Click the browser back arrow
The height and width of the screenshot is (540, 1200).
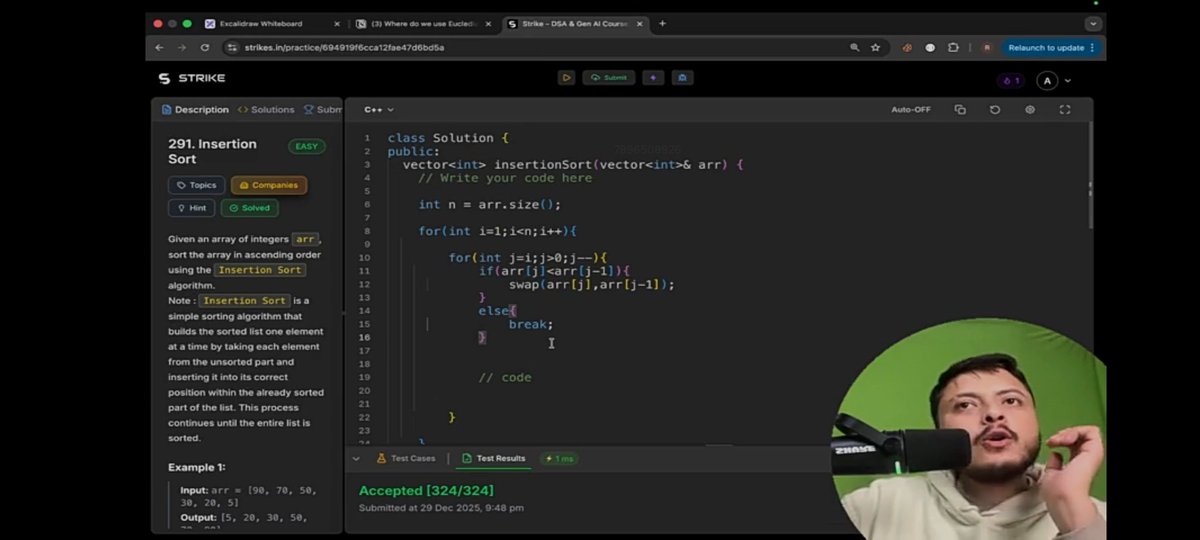point(159,47)
